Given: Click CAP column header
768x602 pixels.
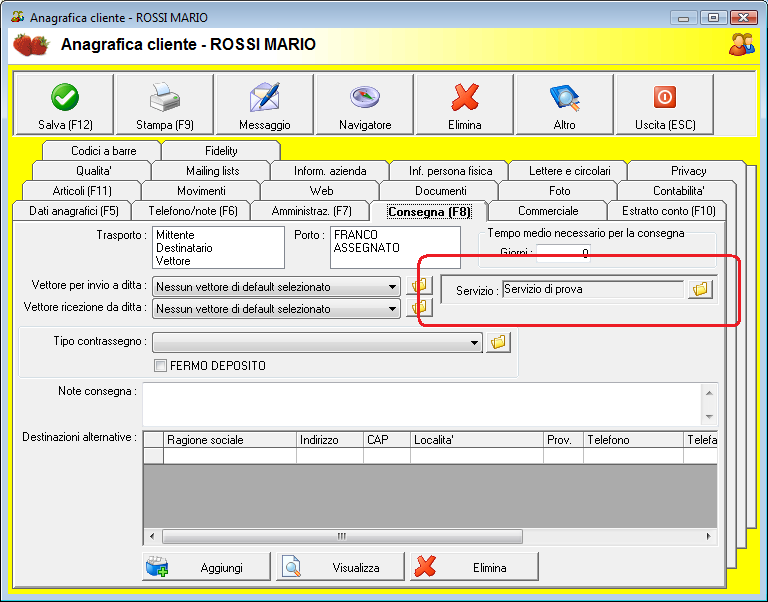Looking at the screenshot, I should pos(386,440).
